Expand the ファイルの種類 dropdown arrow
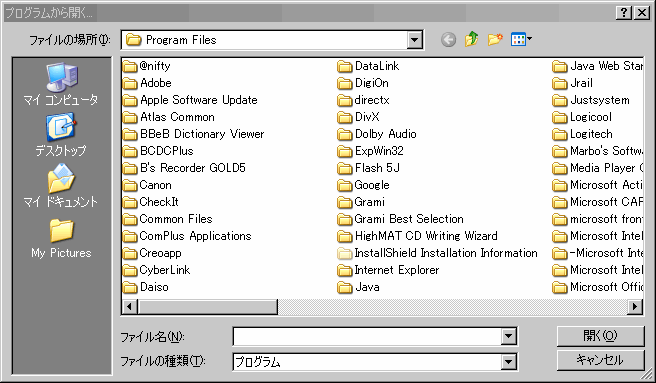The image size is (656, 383). click(508, 362)
